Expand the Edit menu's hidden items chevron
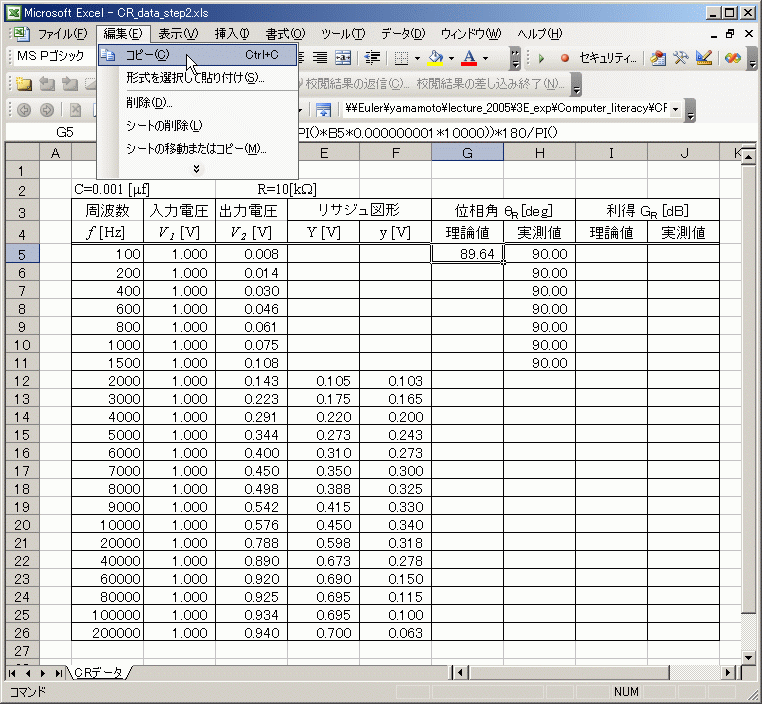This screenshot has height=704, width=762. click(196, 168)
